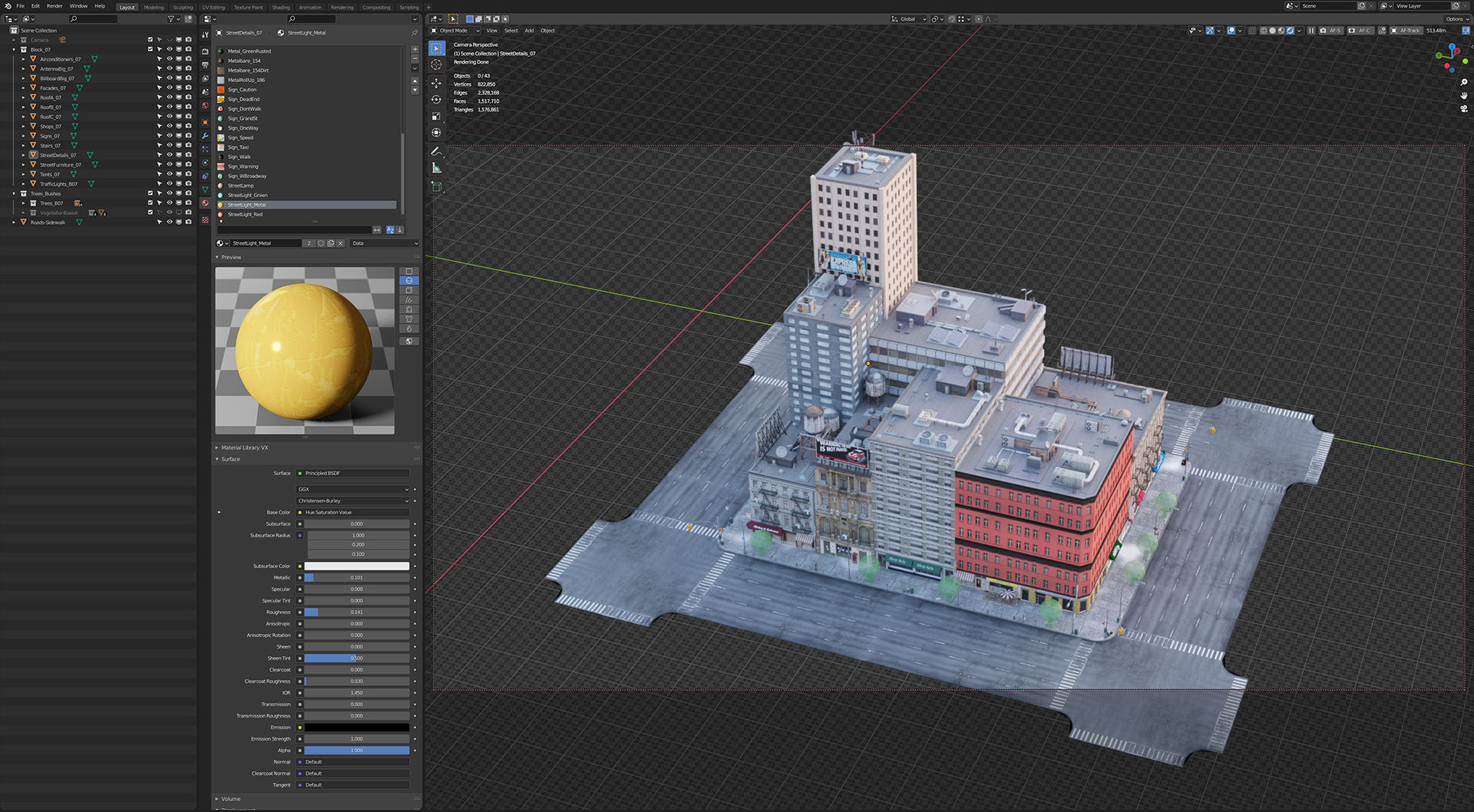Activate the Move tool
Viewport: 1474px width, 812px height.
pyautogui.click(x=436, y=83)
